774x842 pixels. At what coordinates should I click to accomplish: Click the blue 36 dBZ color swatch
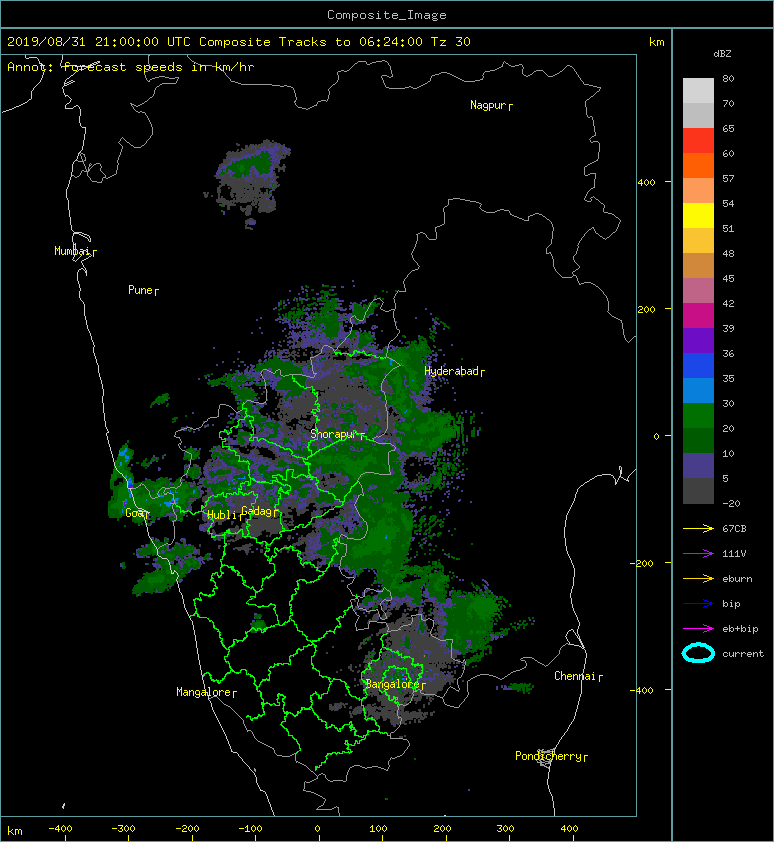[x=698, y=366]
